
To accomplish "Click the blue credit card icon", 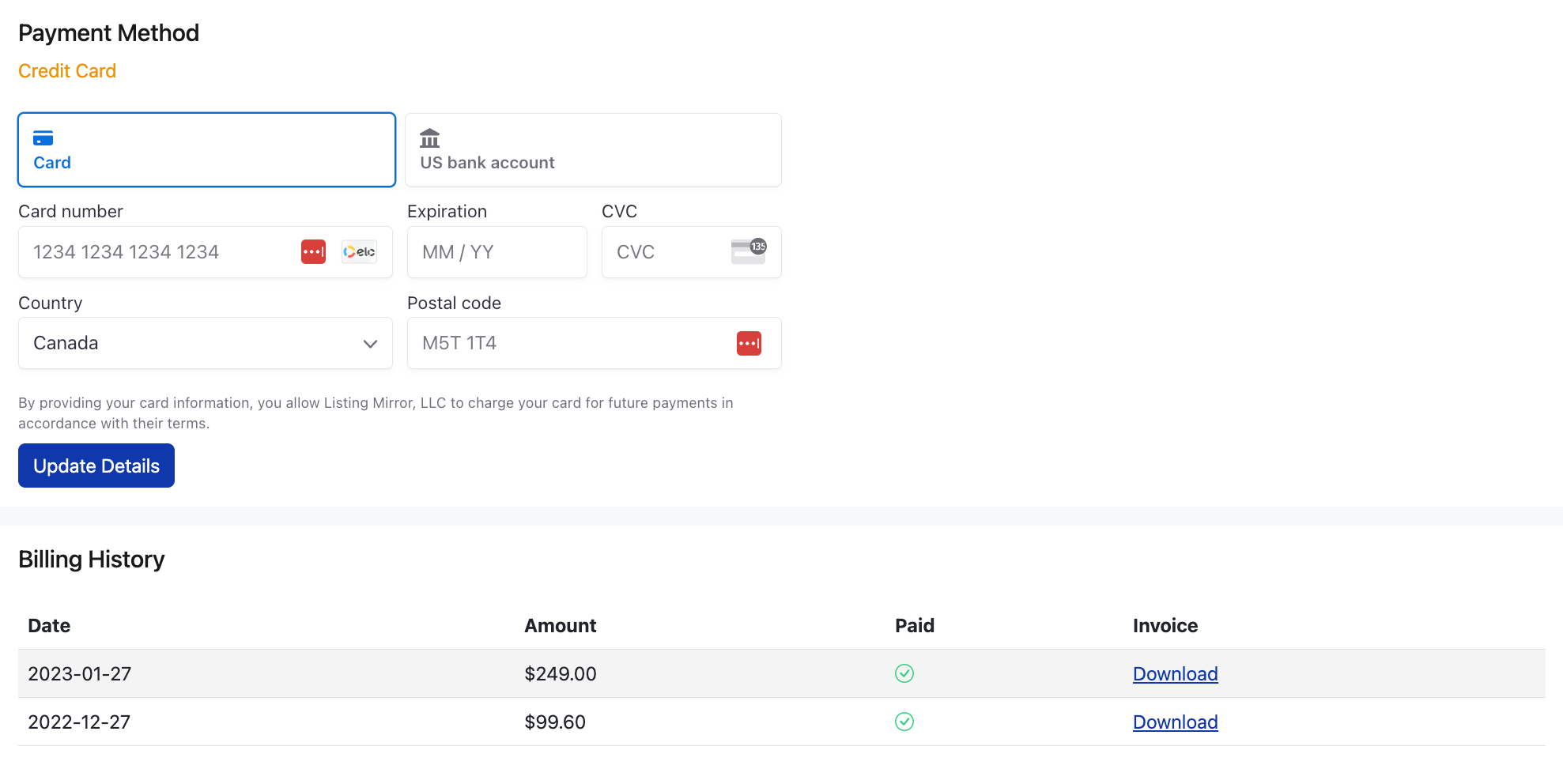I will [43, 138].
